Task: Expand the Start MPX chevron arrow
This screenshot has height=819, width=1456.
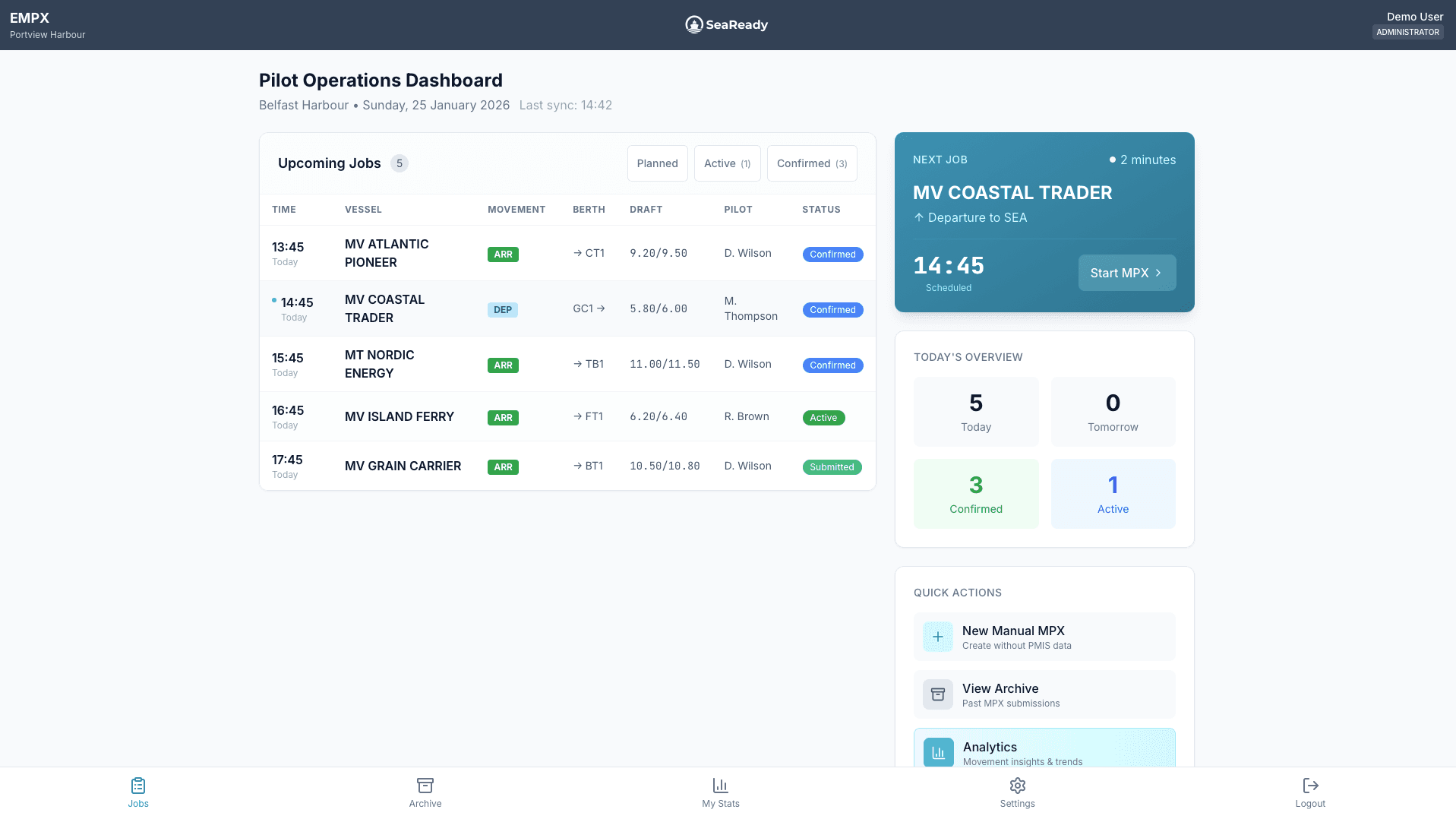Action: (1158, 273)
